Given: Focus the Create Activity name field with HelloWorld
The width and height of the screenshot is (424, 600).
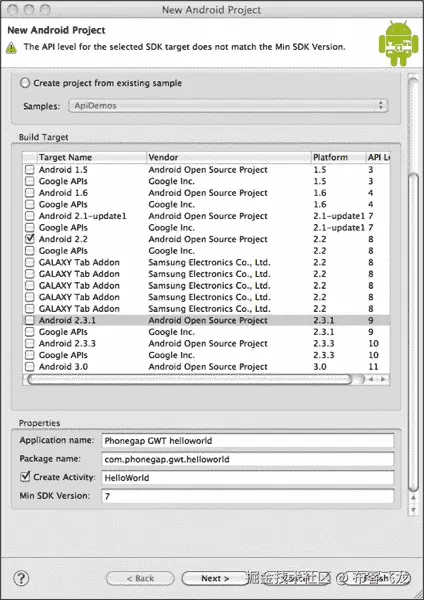Looking at the screenshot, I should [248, 478].
